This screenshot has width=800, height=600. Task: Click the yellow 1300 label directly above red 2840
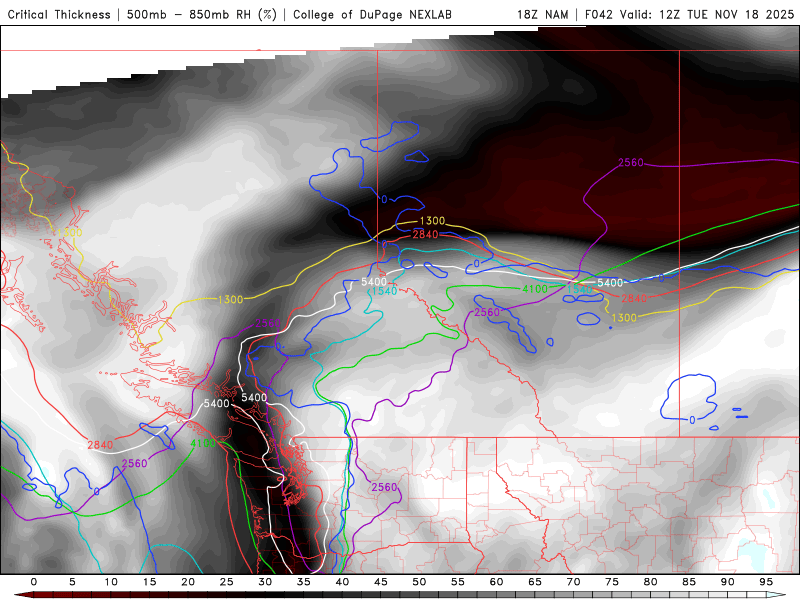tap(432, 221)
